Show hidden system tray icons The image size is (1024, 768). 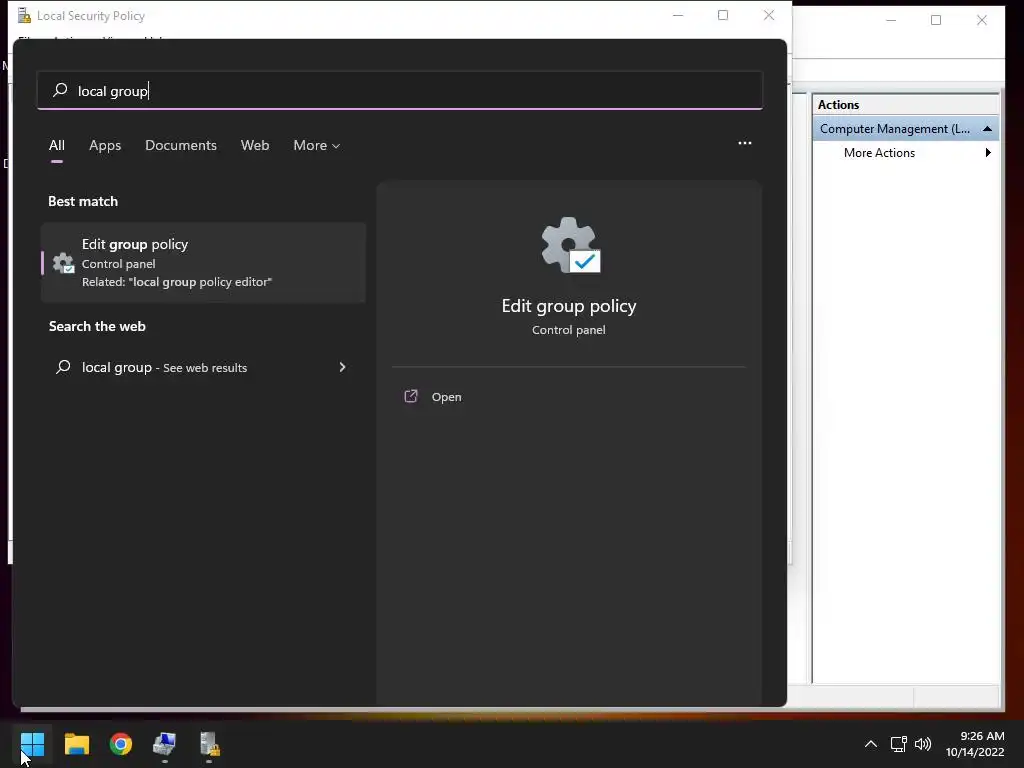coord(871,744)
